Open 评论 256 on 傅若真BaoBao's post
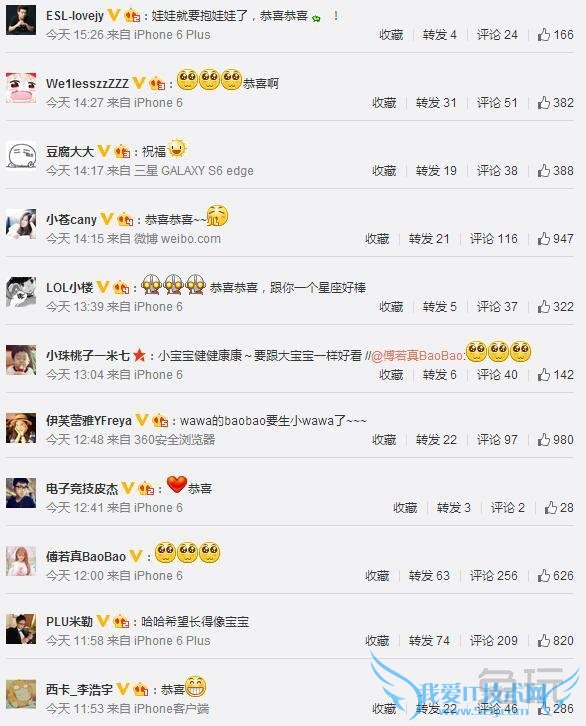 pyautogui.click(x=494, y=576)
